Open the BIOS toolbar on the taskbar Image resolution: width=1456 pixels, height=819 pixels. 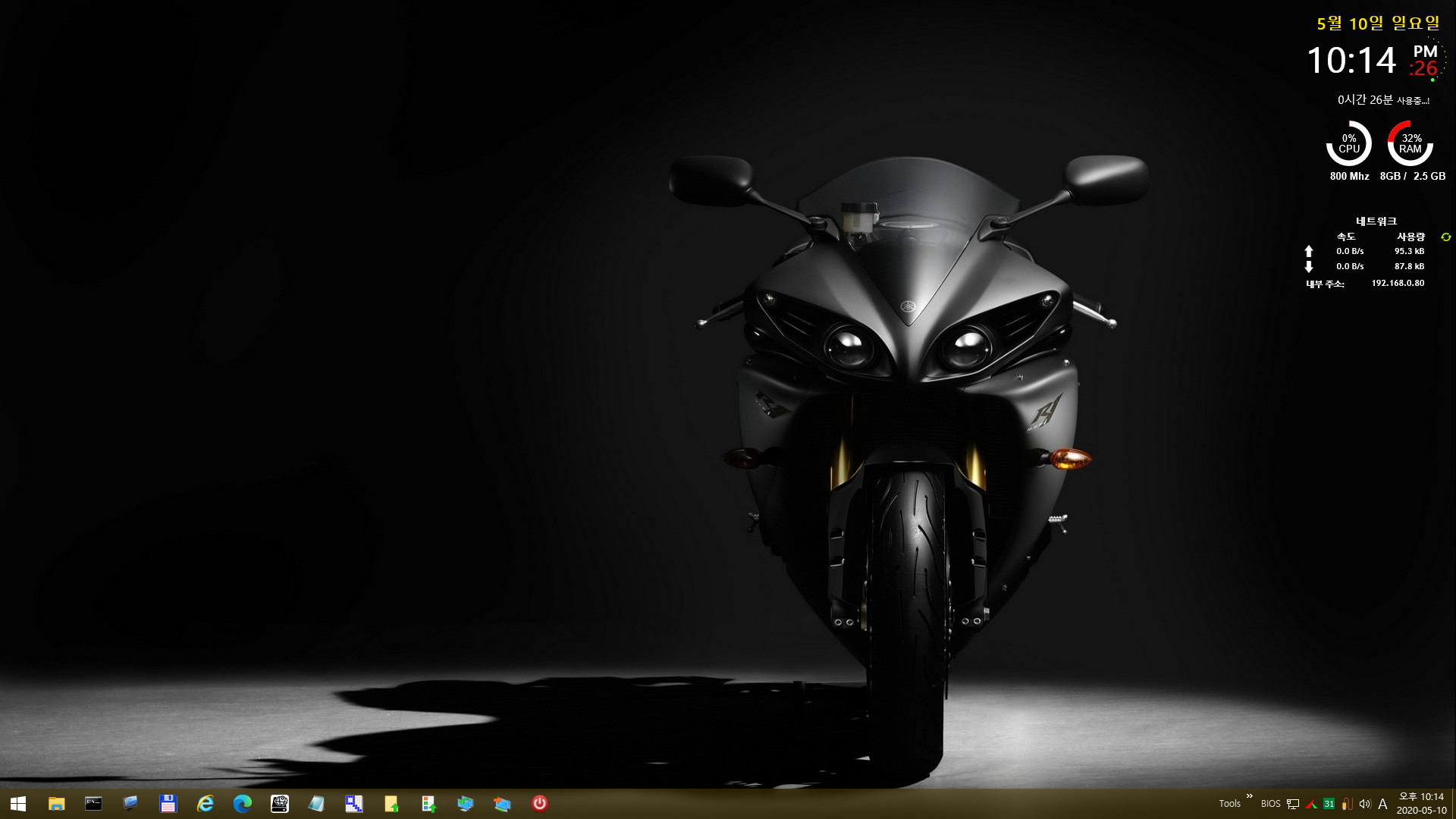pos(1270,804)
